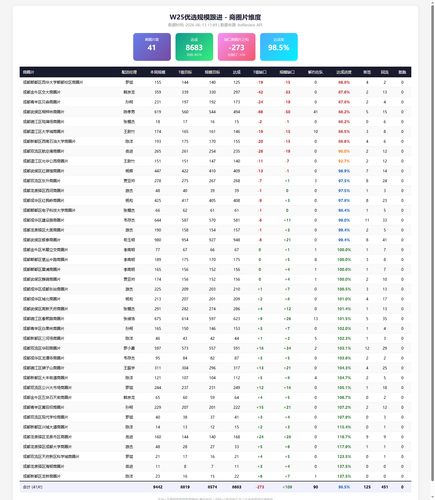This screenshot has width=435, height=500.
Task: Click the cell value "311"
Action: click(x=158, y=368)
